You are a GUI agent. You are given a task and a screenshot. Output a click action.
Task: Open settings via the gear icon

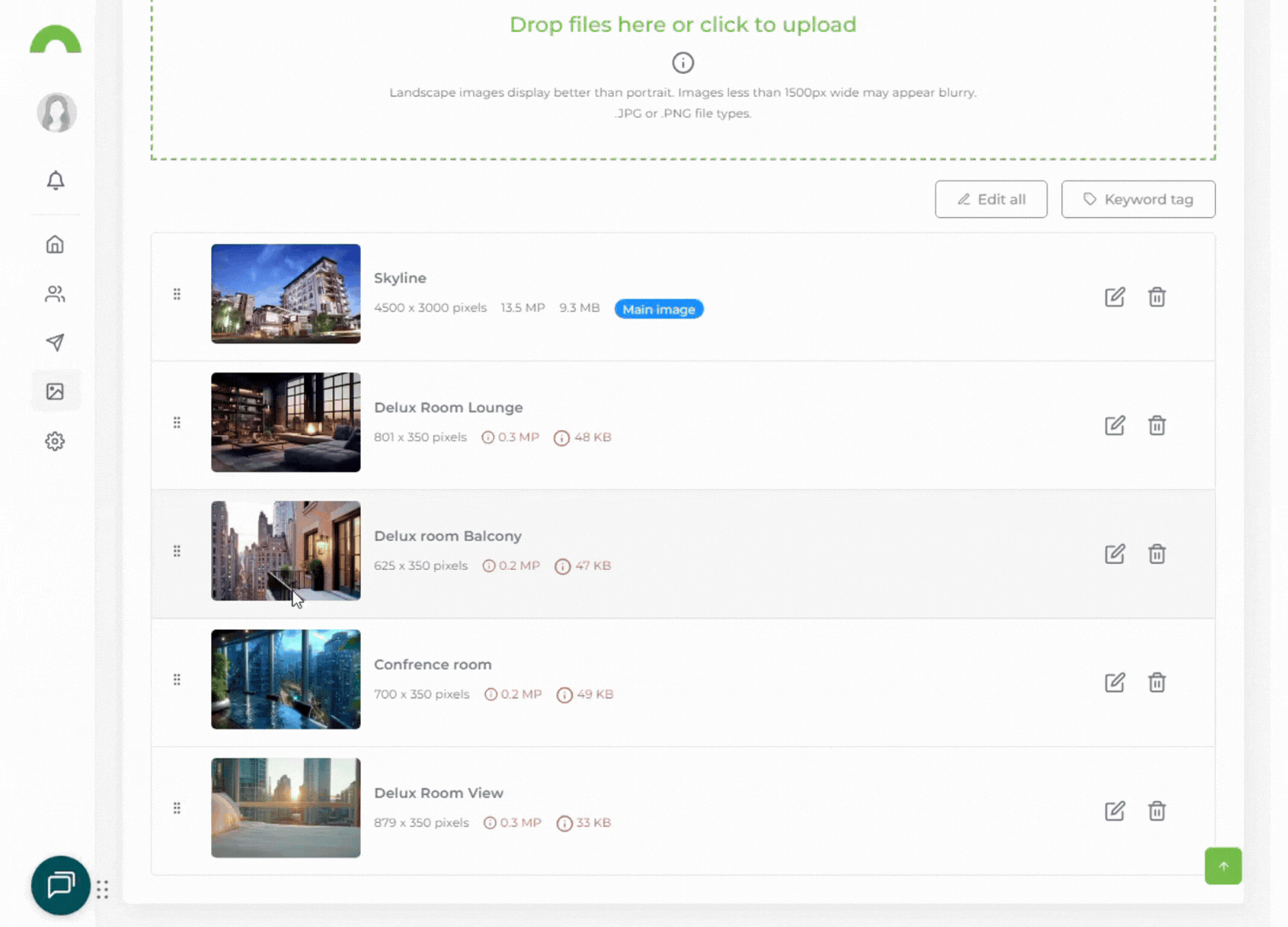click(55, 440)
